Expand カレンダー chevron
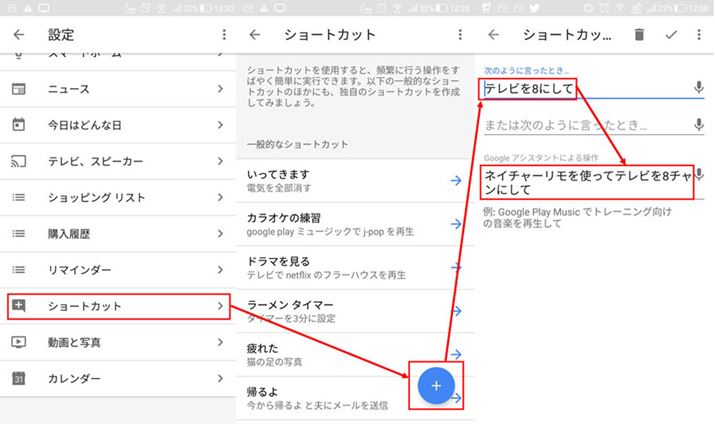Image resolution: width=715 pixels, height=424 pixels. [220, 378]
